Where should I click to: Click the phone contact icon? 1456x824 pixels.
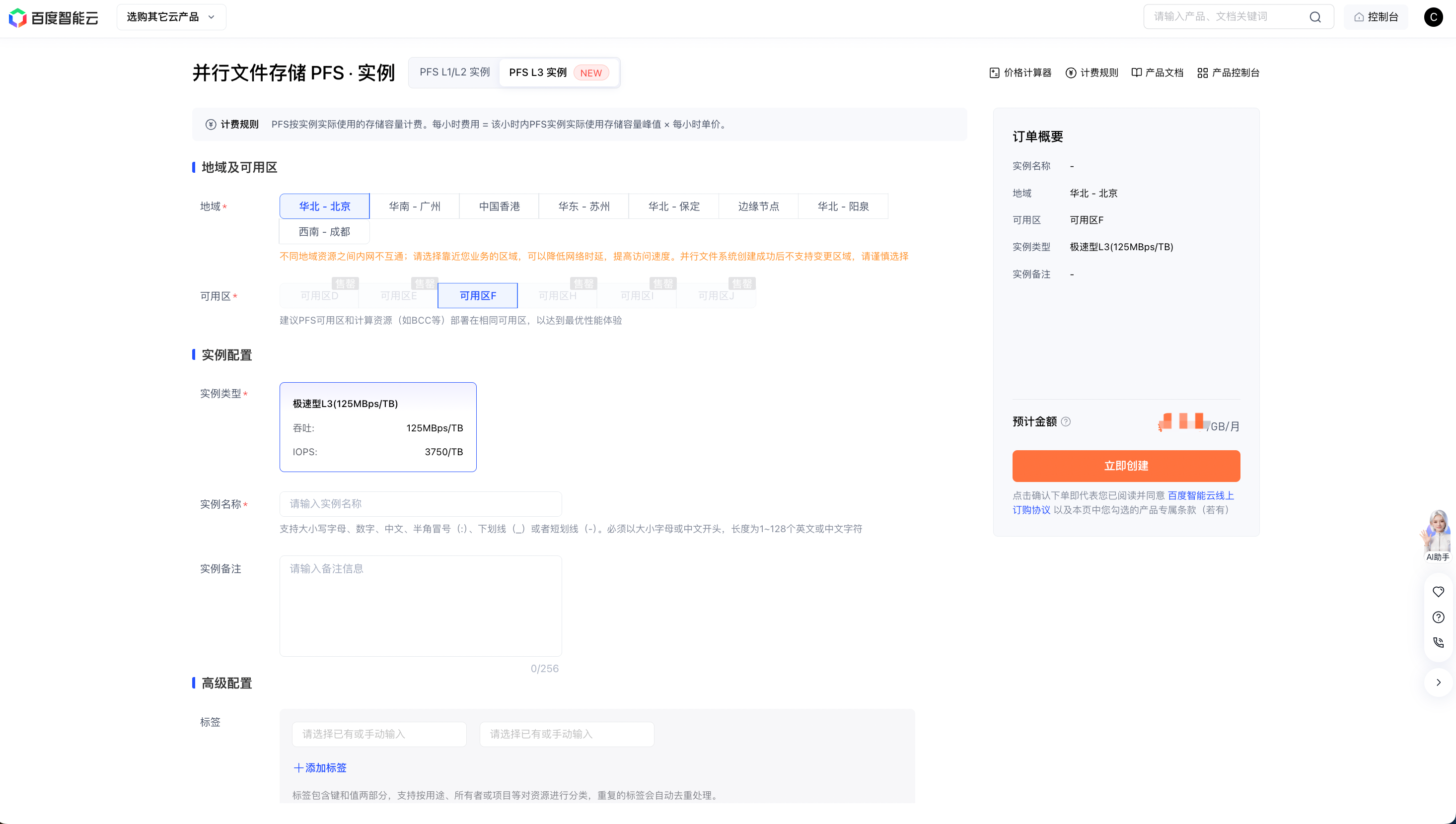click(1438, 642)
